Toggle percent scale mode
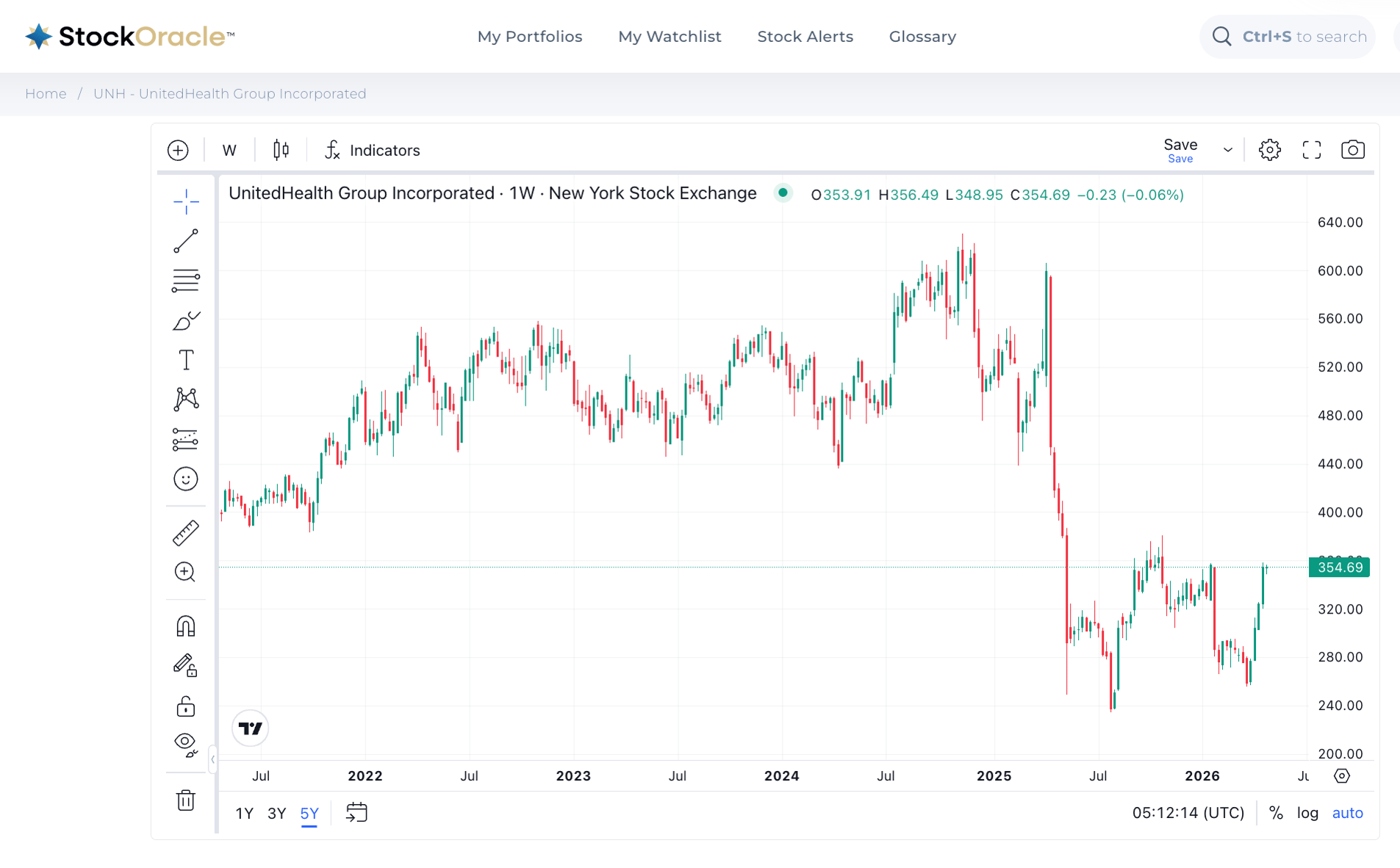This screenshot has width=1400, height=868. click(x=1276, y=813)
